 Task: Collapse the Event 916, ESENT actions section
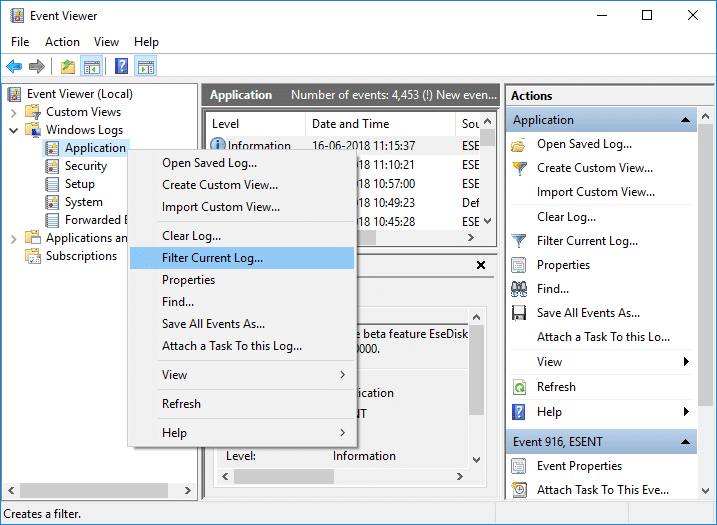(x=685, y=442)
